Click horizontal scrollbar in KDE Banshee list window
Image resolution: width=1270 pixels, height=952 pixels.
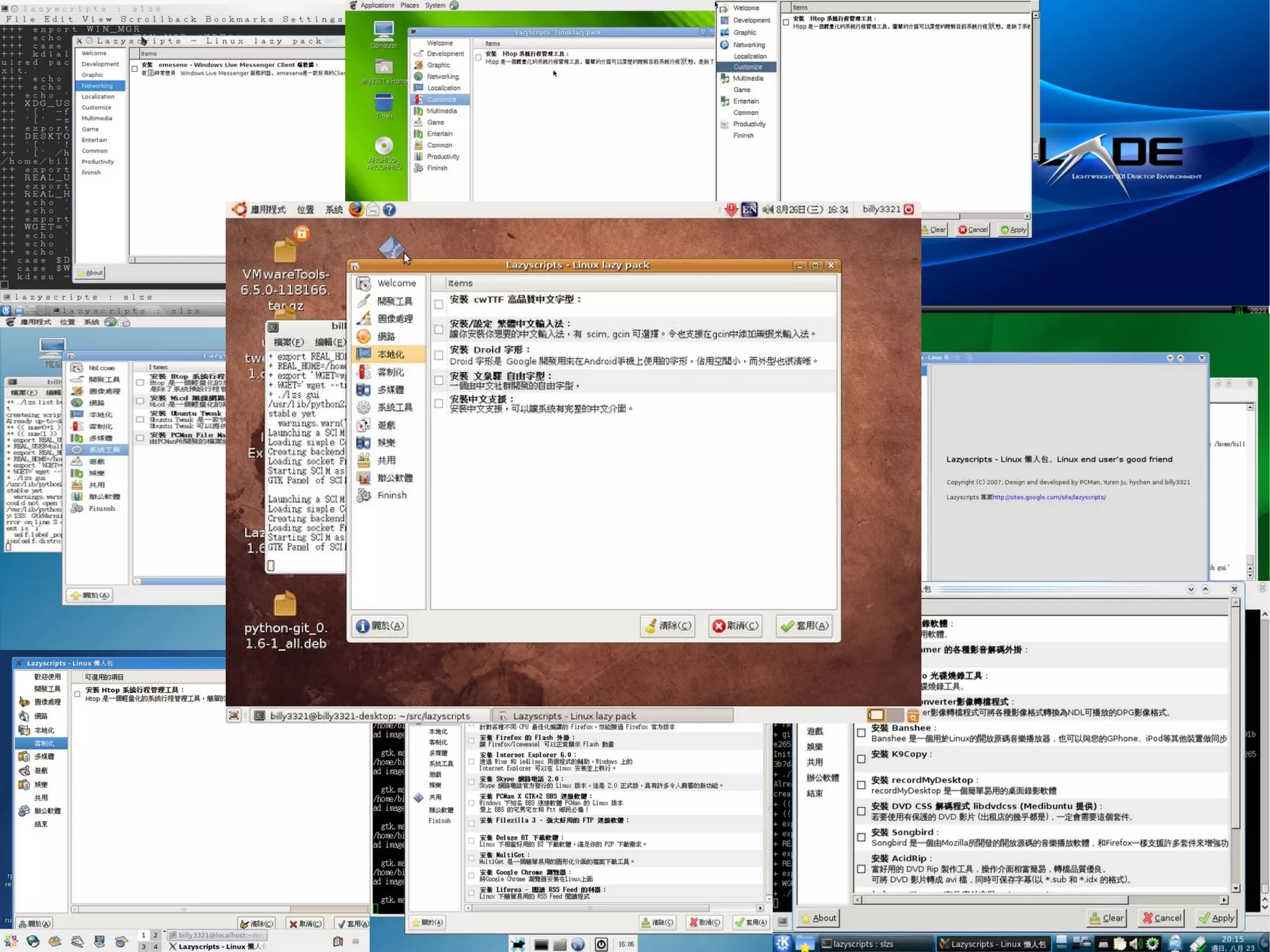pyautogui.click(x=1041, y=899)
